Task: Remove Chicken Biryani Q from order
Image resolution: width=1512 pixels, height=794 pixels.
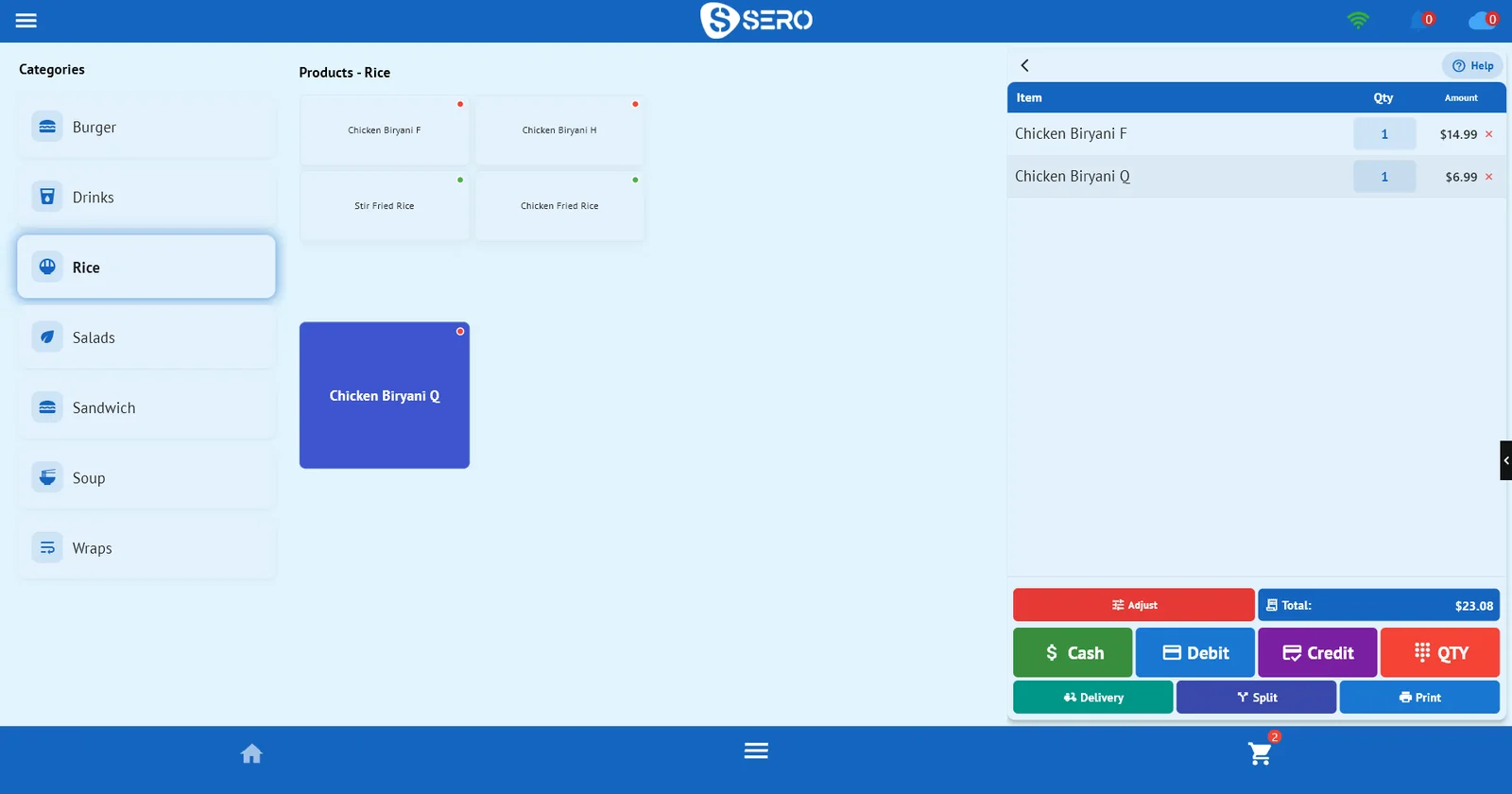Action: pos(1489,177)
